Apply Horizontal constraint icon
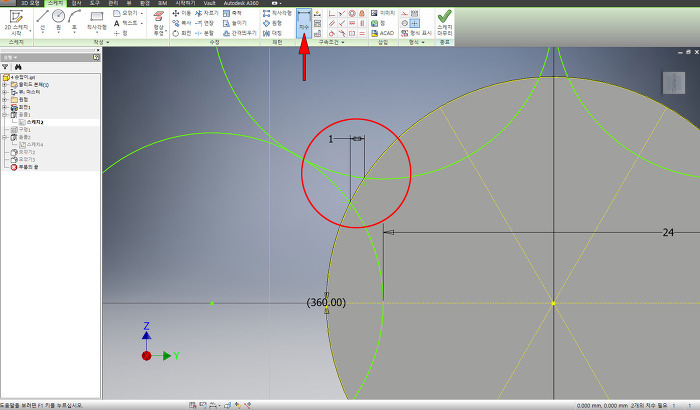700x410 pixels. (x=352, y=23)
